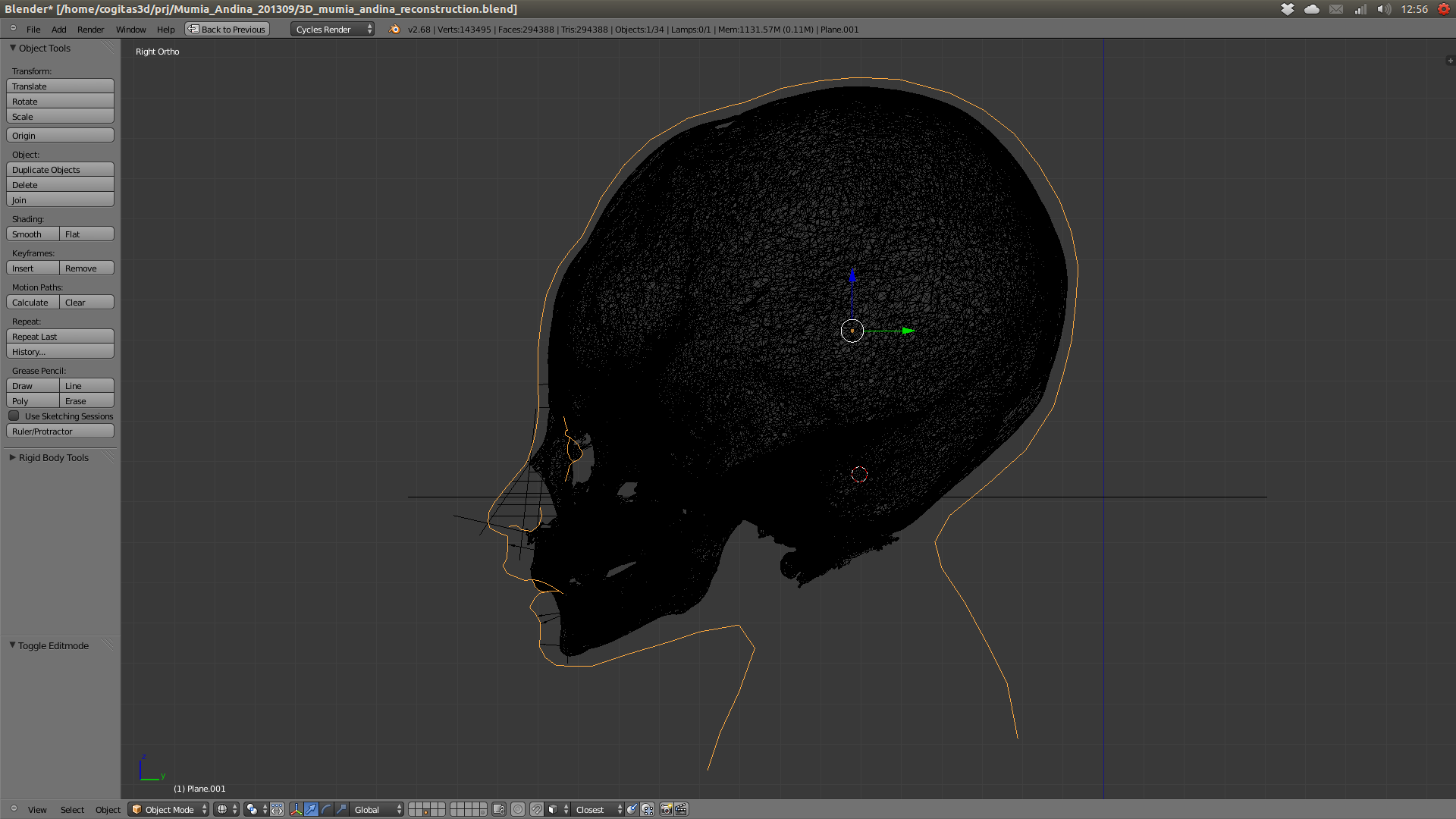Select the scale manipulator icon
Viewport: 1456px width, 819px height.
coord(342,810)
